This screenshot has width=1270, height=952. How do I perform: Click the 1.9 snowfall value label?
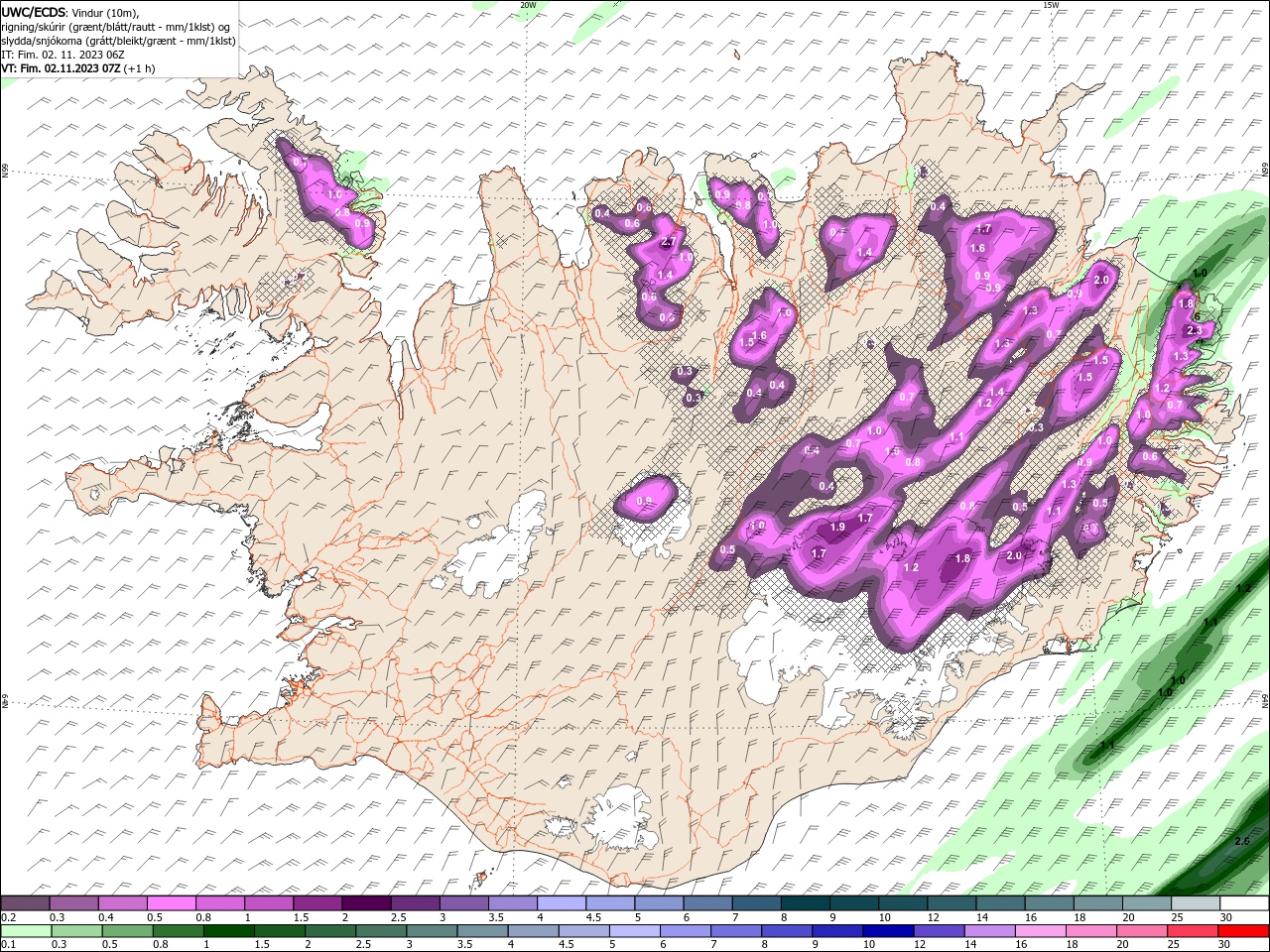pyautogui.click(x=837, y=527)
